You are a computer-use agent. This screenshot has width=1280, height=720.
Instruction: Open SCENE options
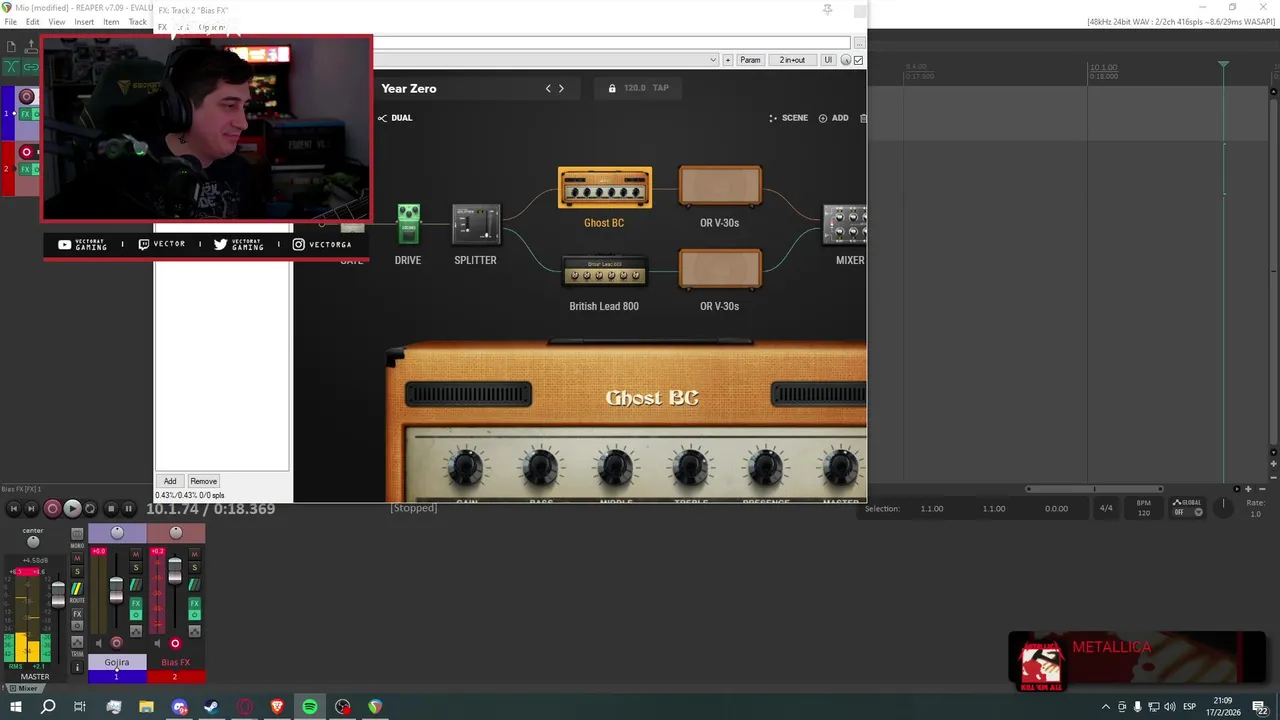(x=788, y=118)
